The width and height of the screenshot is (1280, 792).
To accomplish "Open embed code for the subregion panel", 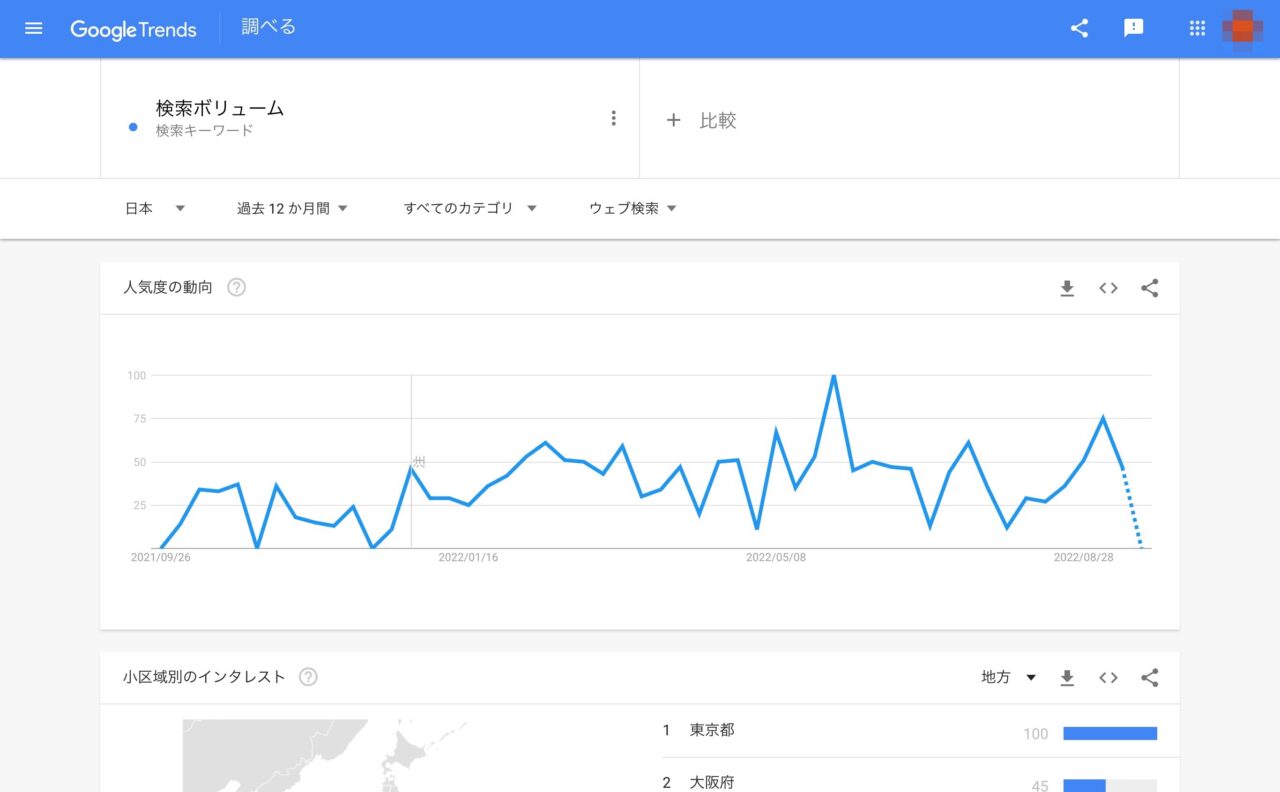I will [x=1108, y=677].
